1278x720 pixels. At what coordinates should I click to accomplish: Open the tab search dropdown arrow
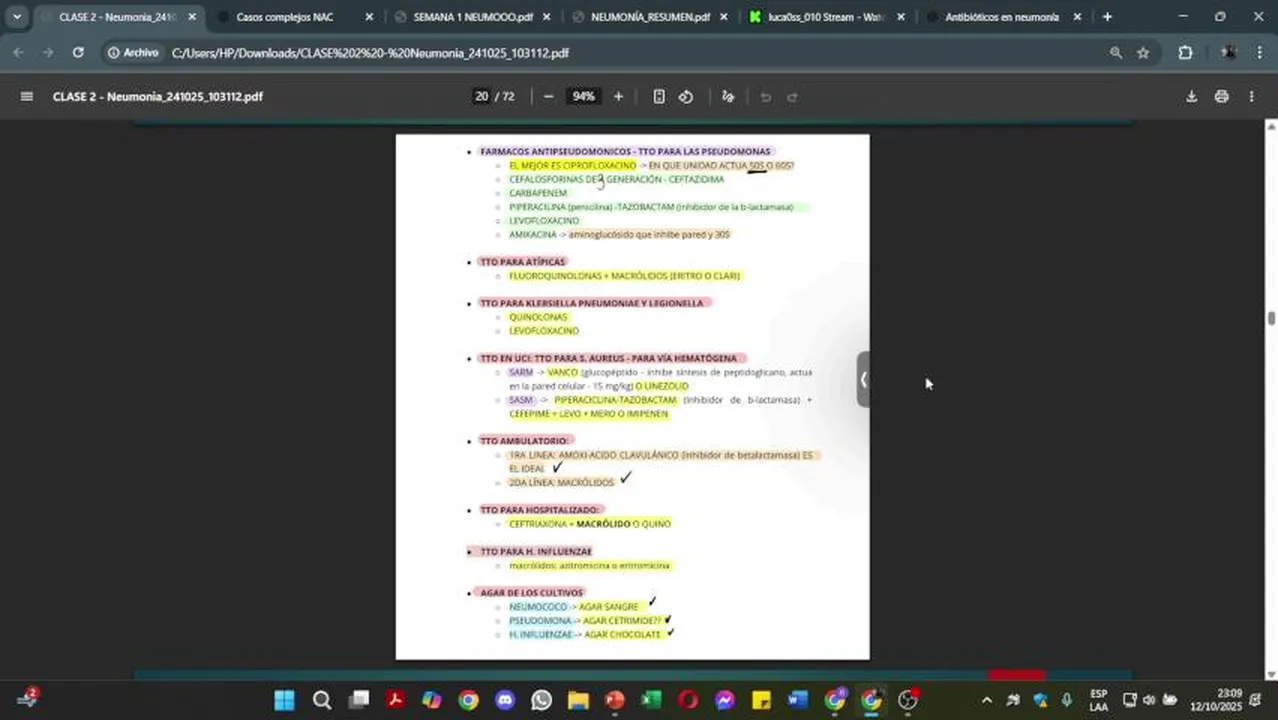[x=17, y=17]
